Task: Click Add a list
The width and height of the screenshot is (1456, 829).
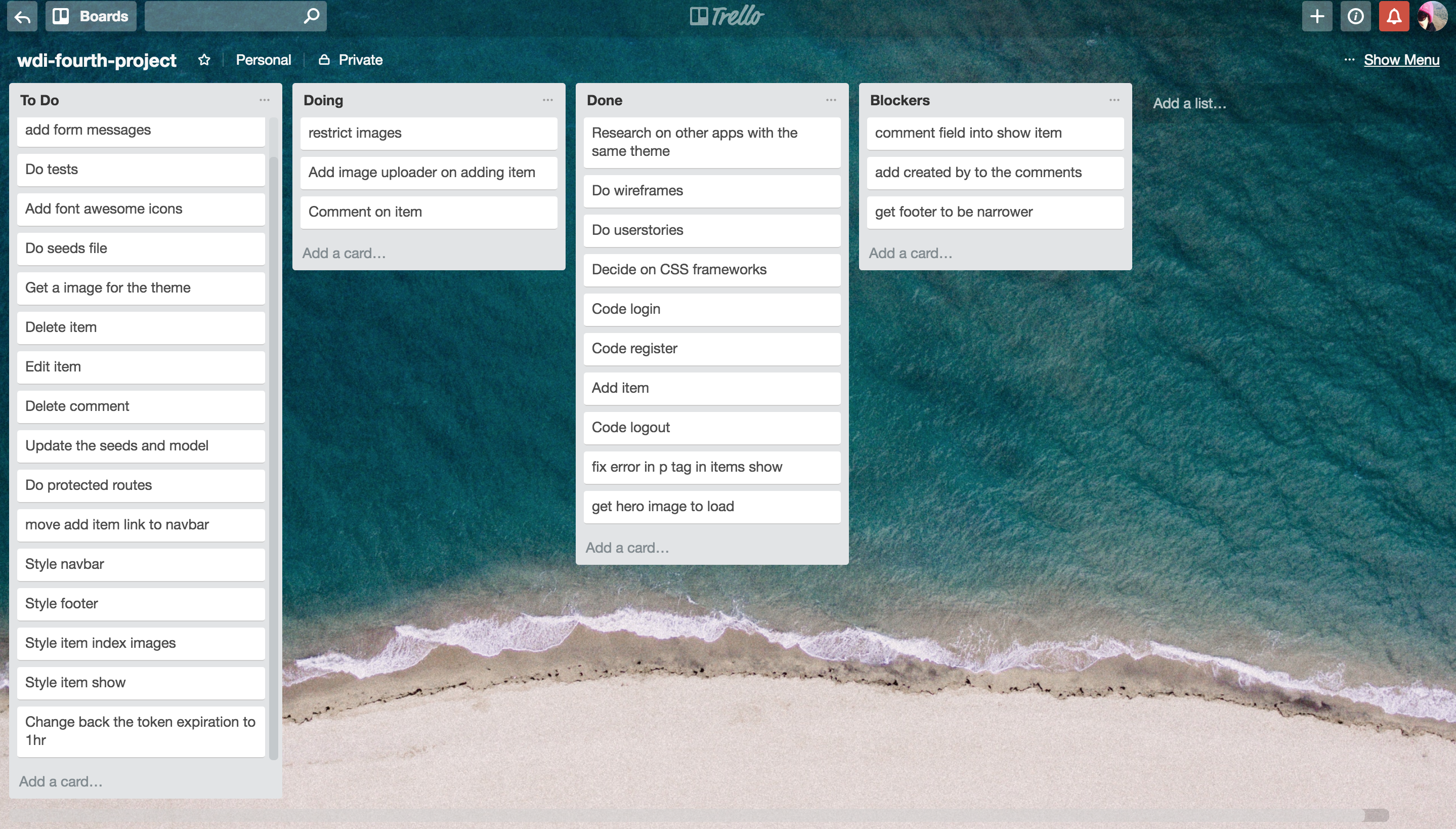Action: [x=1189, y=104]
